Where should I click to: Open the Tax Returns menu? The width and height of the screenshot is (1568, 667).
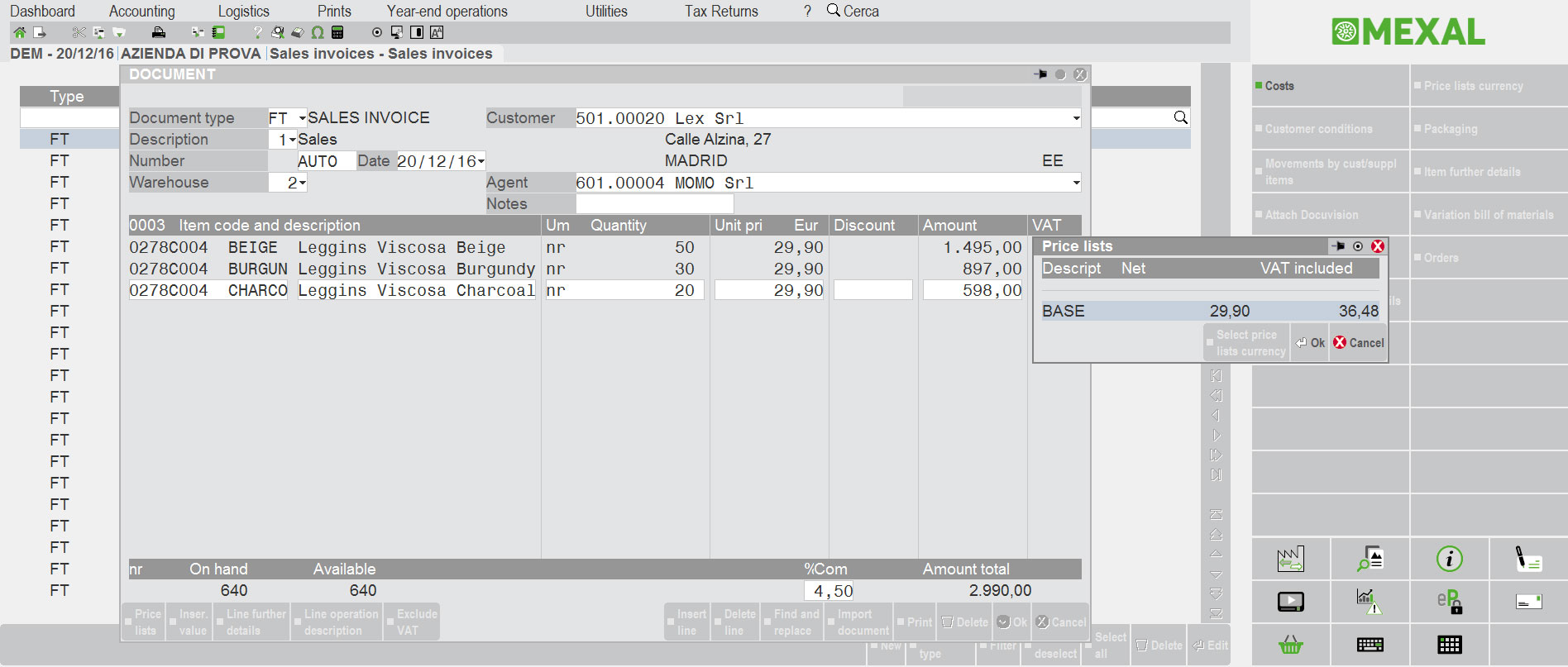tap(720, 12)
